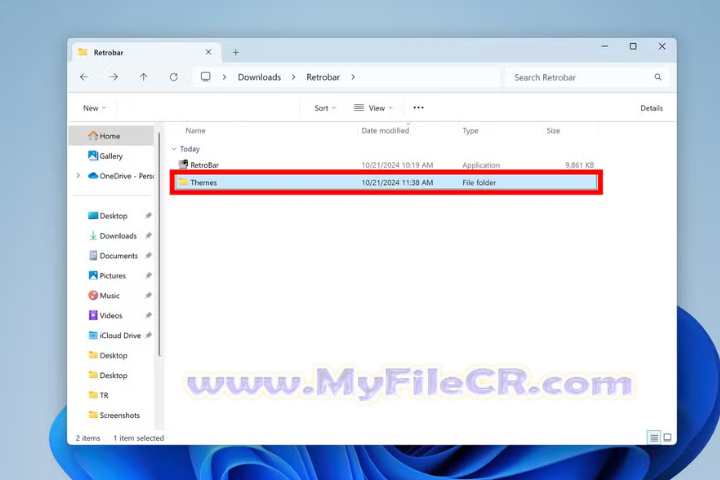This screenshot has width=720, height=480.
Task: Unpin Downloads using its pin icon
Action: click(x=148, y=236)
